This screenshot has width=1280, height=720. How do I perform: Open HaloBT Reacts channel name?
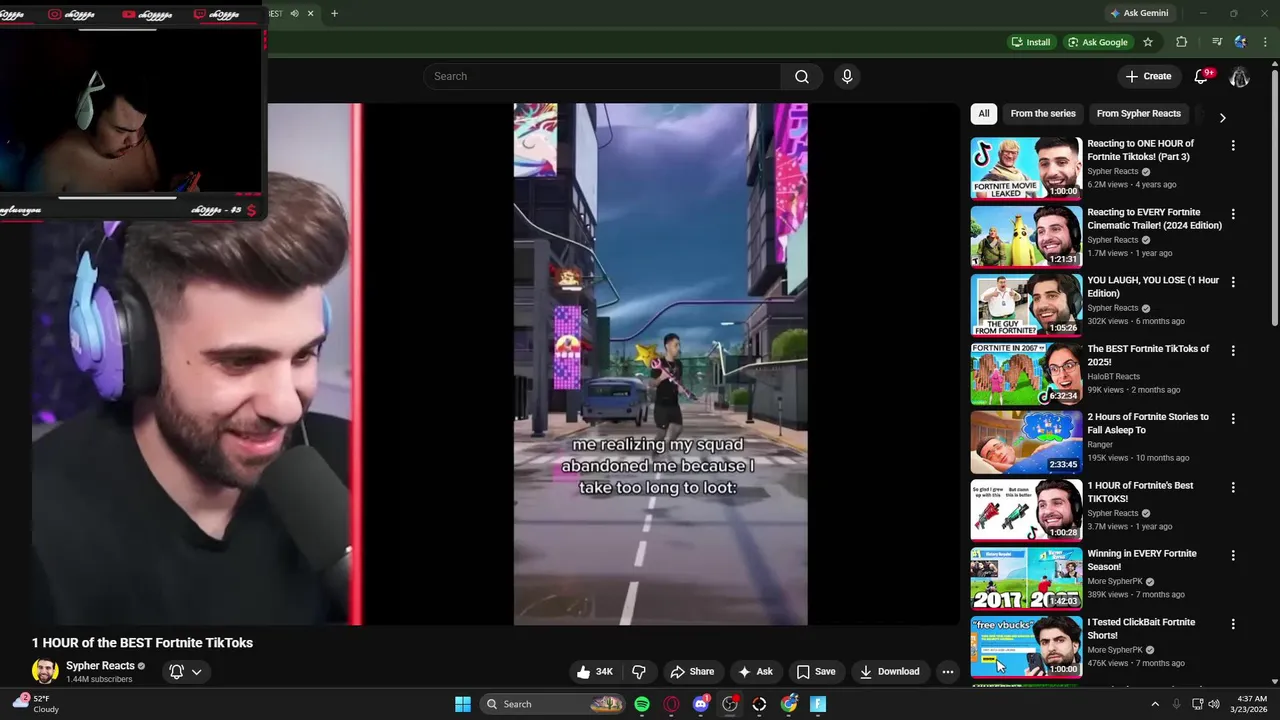point(1113,377)
